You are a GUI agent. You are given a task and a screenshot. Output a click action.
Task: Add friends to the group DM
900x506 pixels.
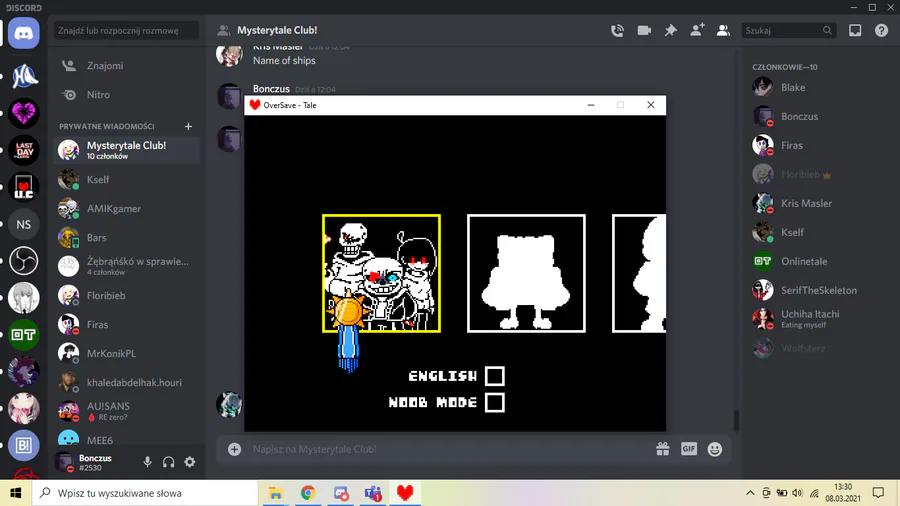tap(697, 30)
